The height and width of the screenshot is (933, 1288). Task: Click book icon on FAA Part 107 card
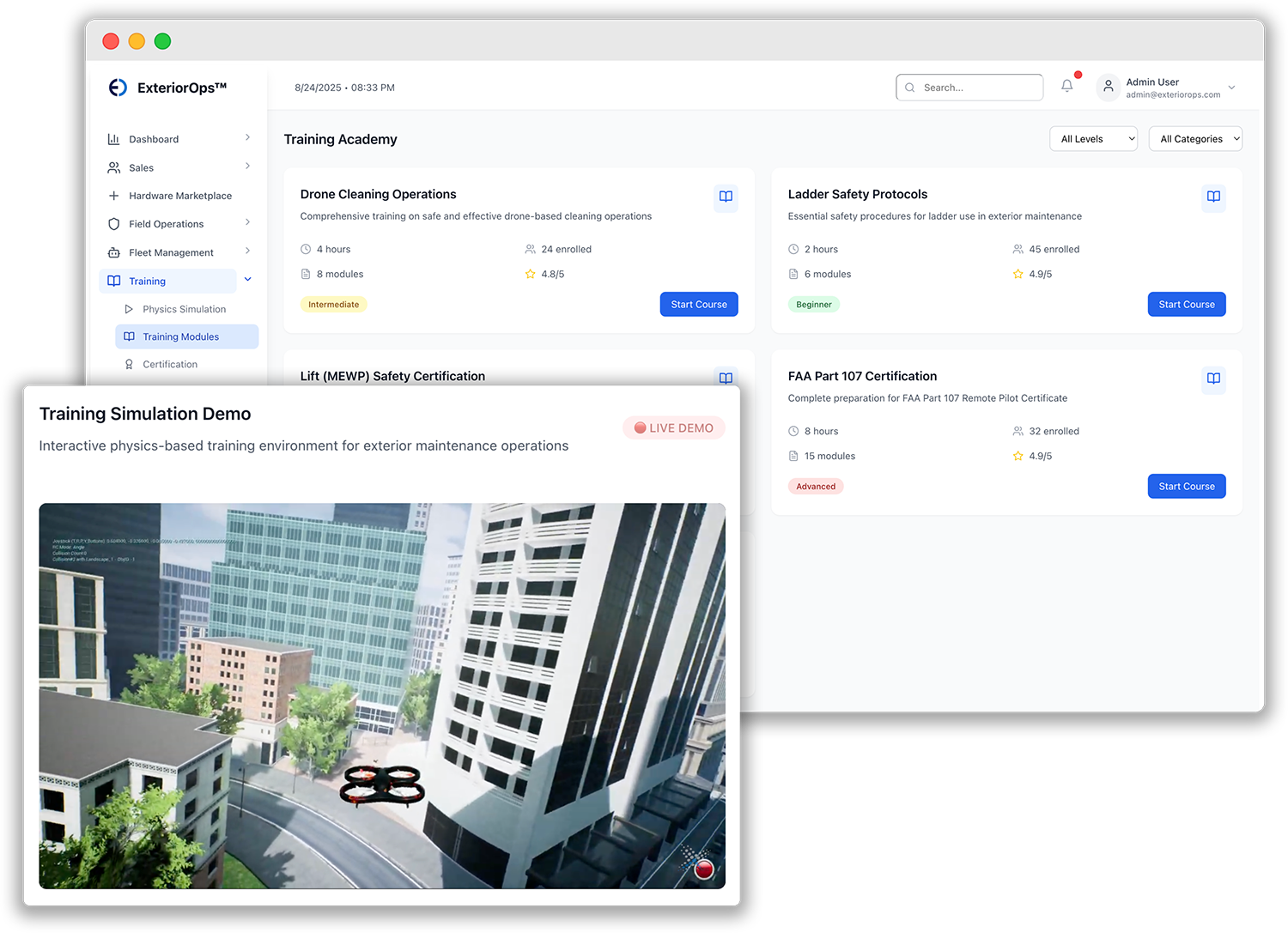point(1213,379)
